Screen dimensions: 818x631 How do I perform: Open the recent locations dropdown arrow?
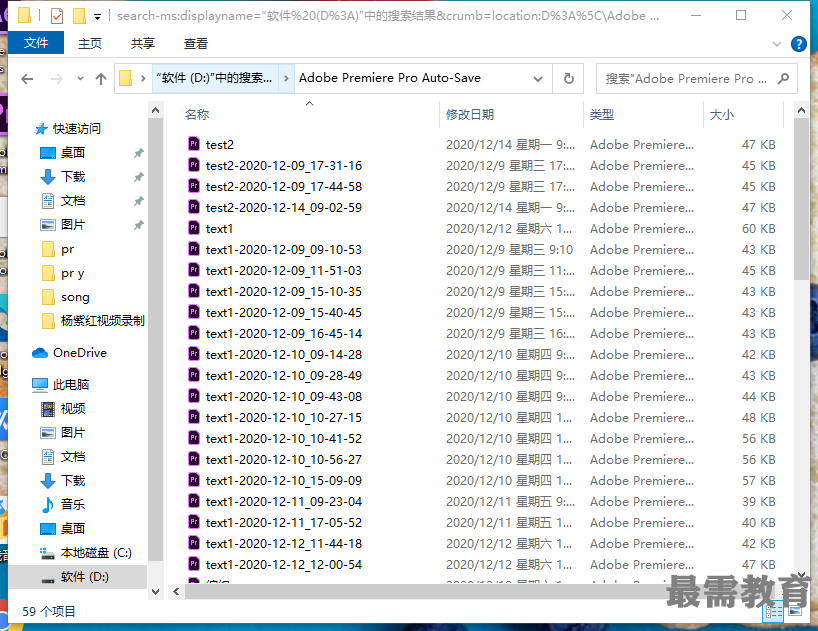tap(80, 79)
